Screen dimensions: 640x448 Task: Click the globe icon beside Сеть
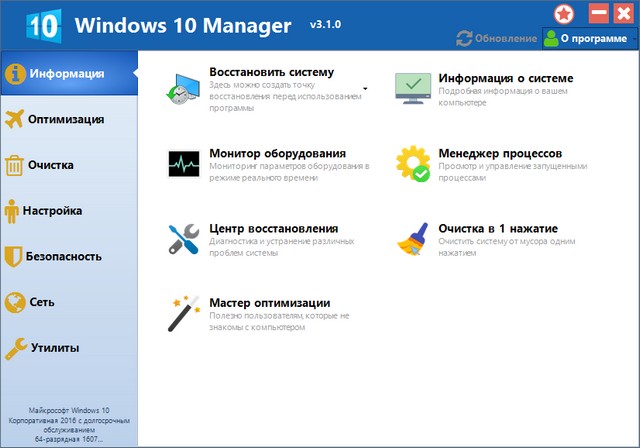tap(15, 302)
